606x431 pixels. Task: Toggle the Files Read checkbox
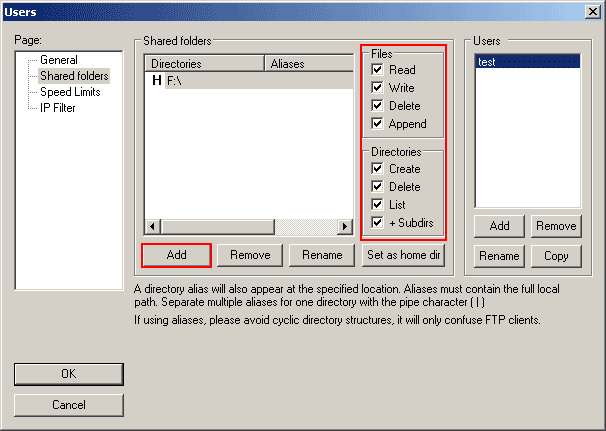(377, 70)
